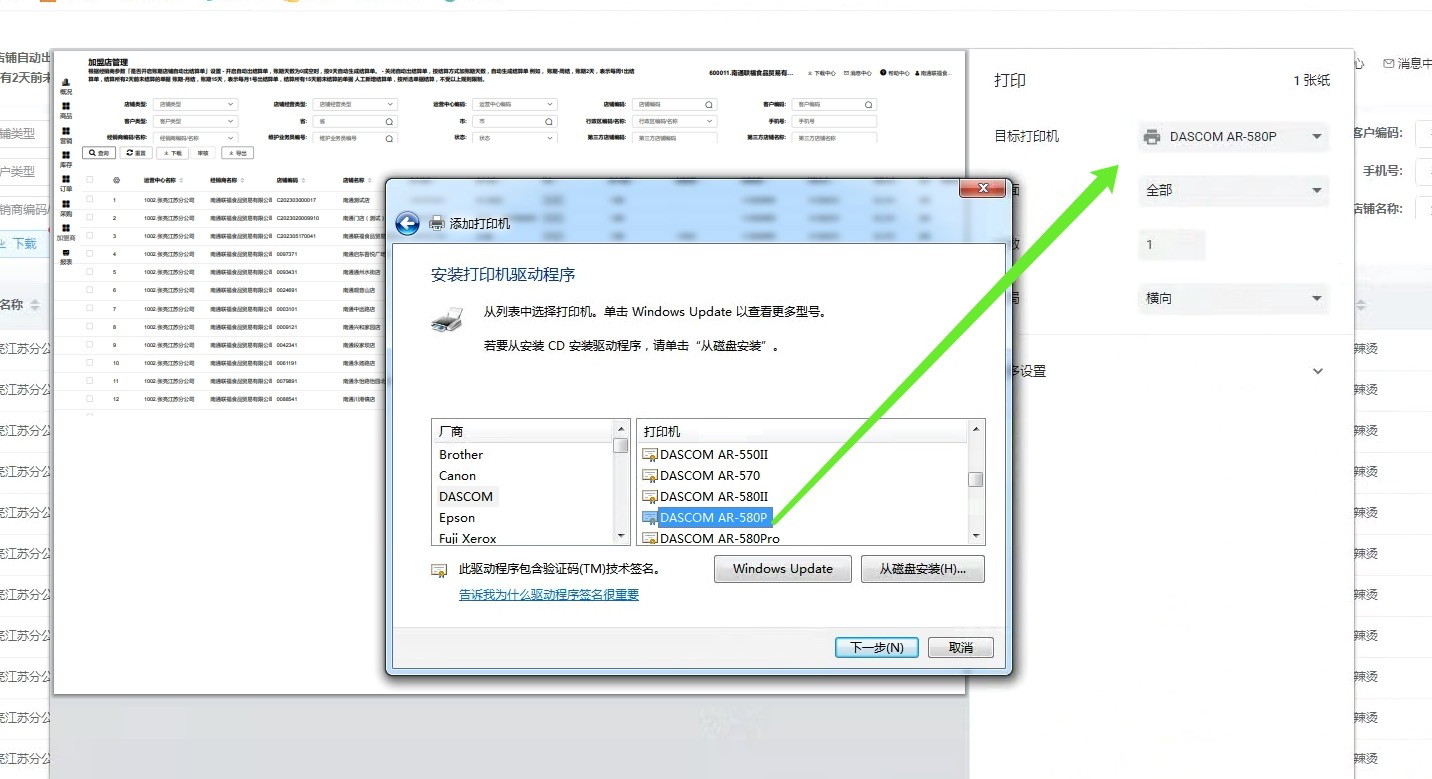Click the 重置 reset button in the preview

click(136, 153)
